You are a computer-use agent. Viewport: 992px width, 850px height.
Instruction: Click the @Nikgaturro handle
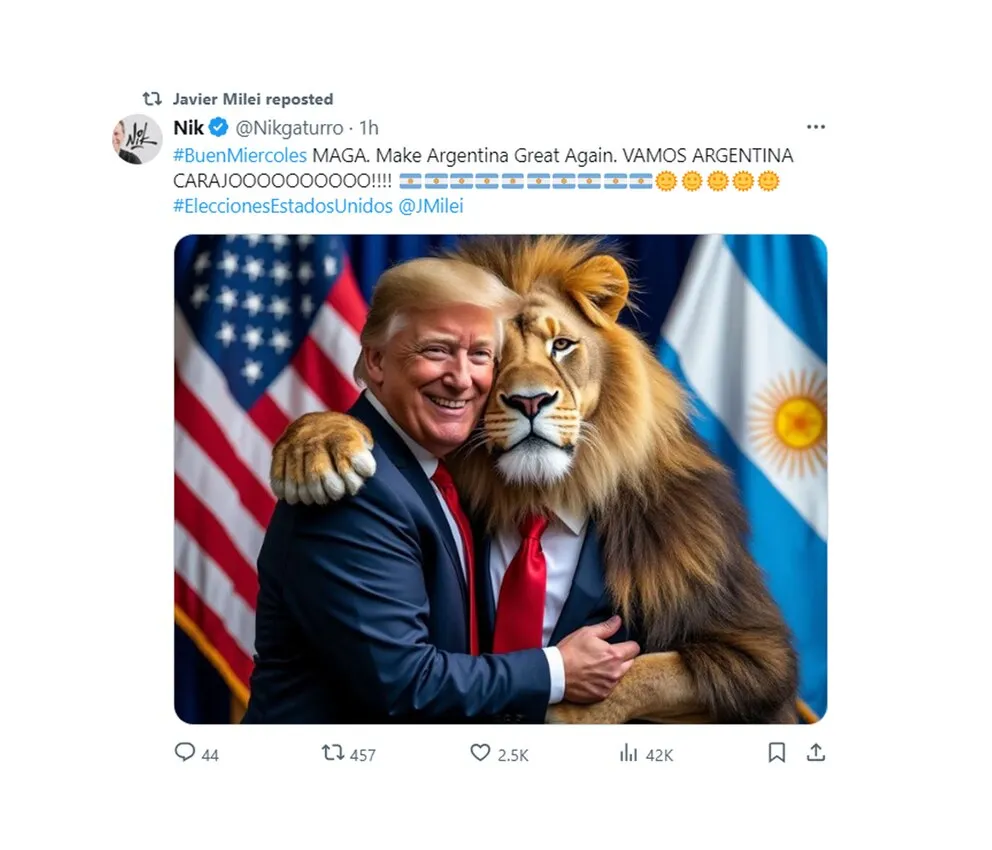[292, 127]
